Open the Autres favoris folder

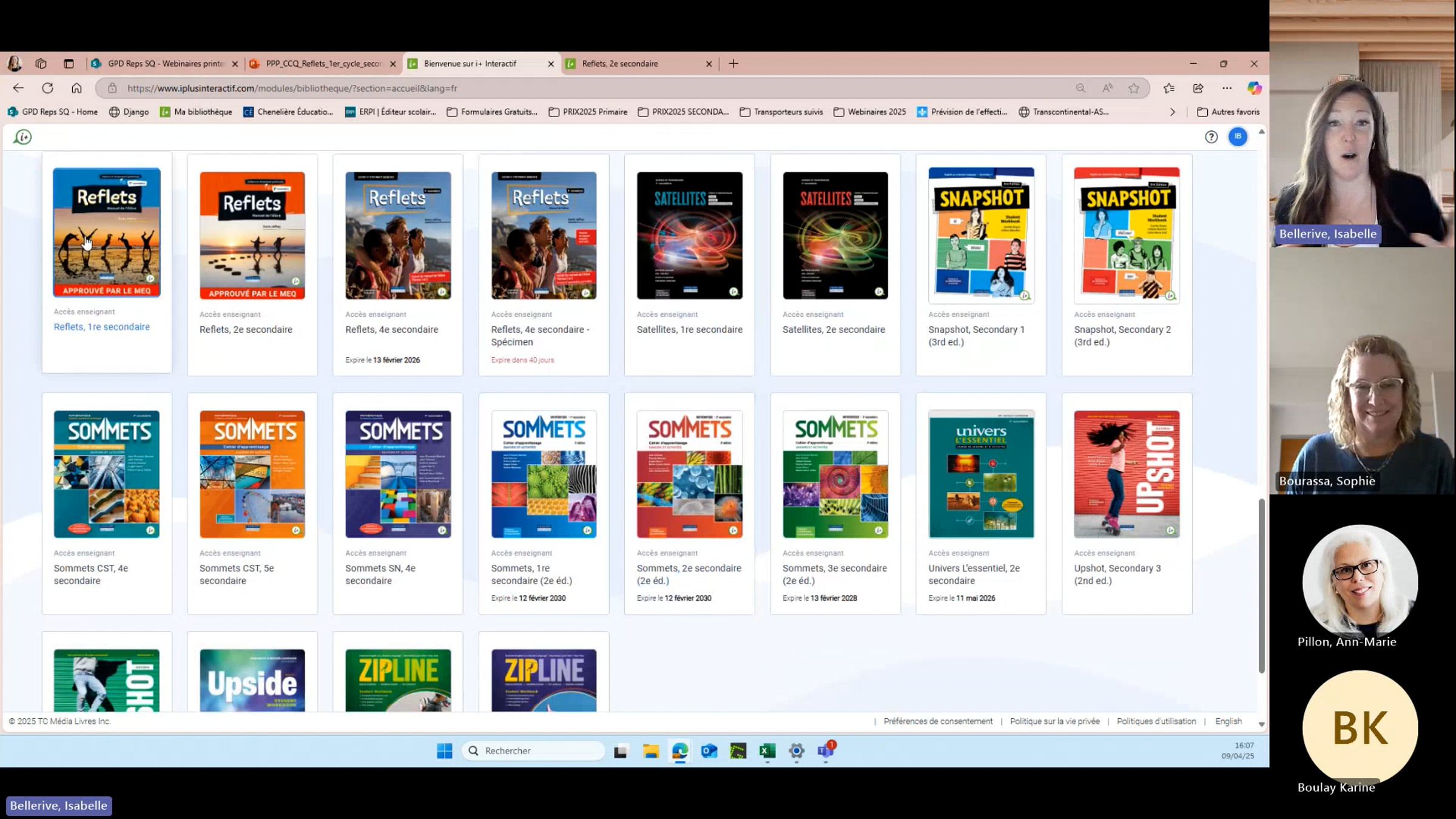[x=1228, y=112]
